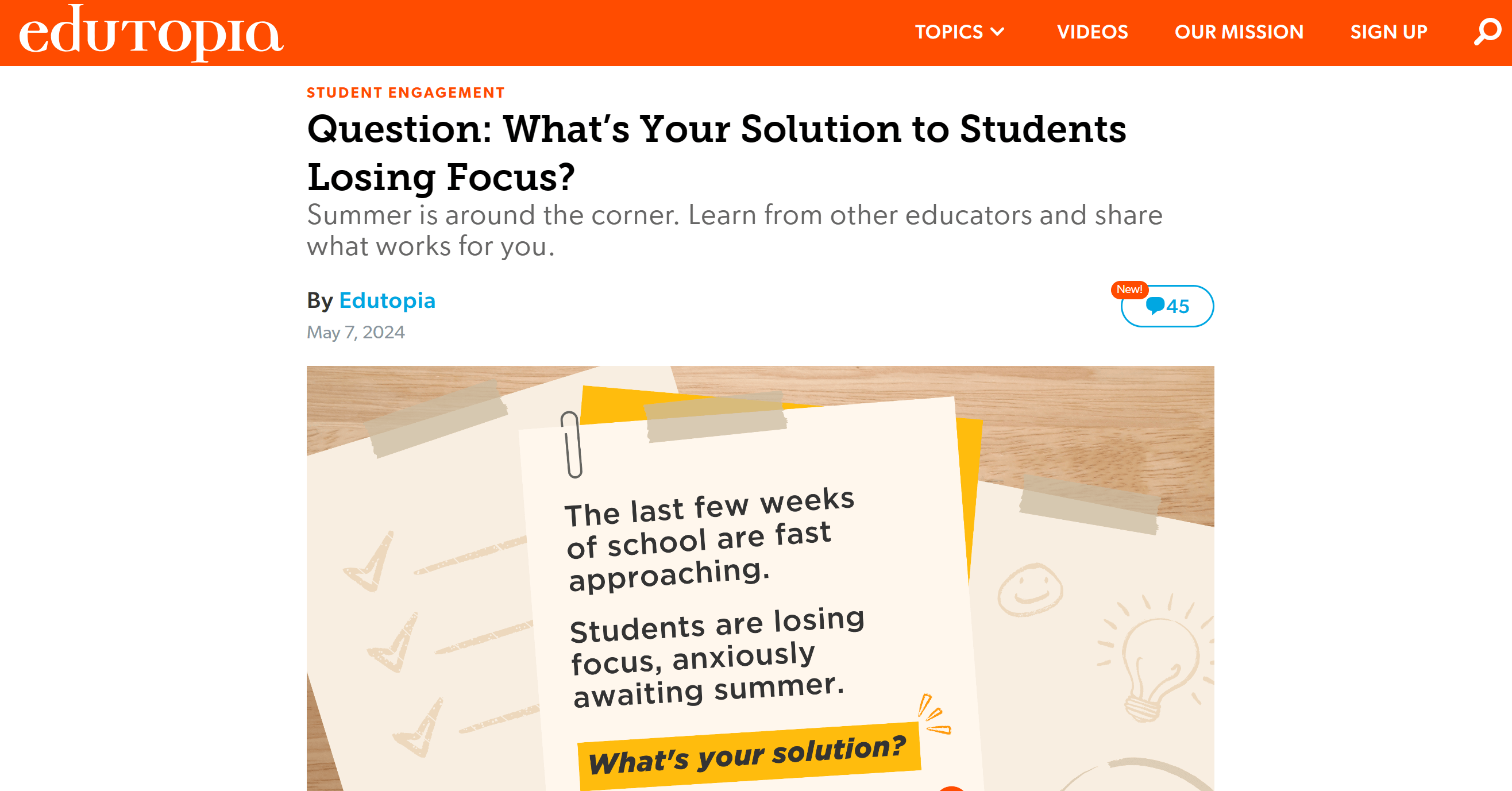Go to the VIDEOS page
Screen dimensions: 1512x791
(x=1091, y=32)
